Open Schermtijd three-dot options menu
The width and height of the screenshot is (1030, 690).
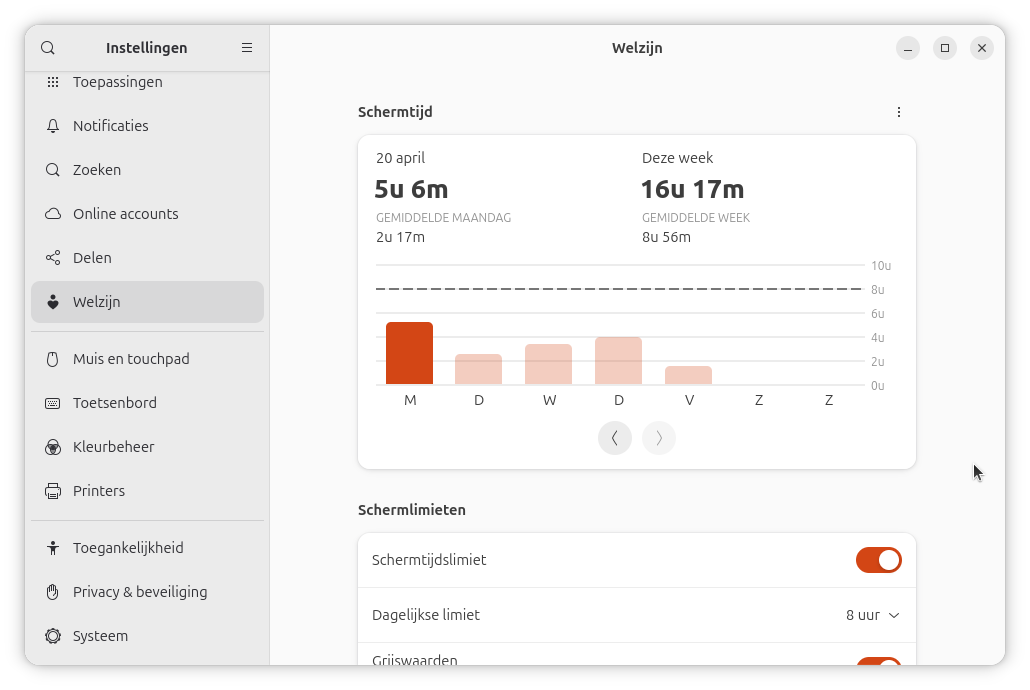point(898,112)
